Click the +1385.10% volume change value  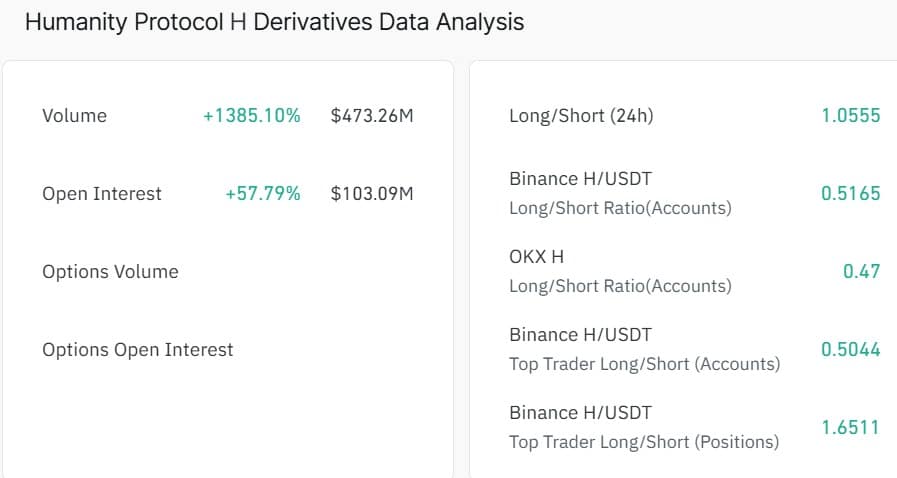[251, 116]
